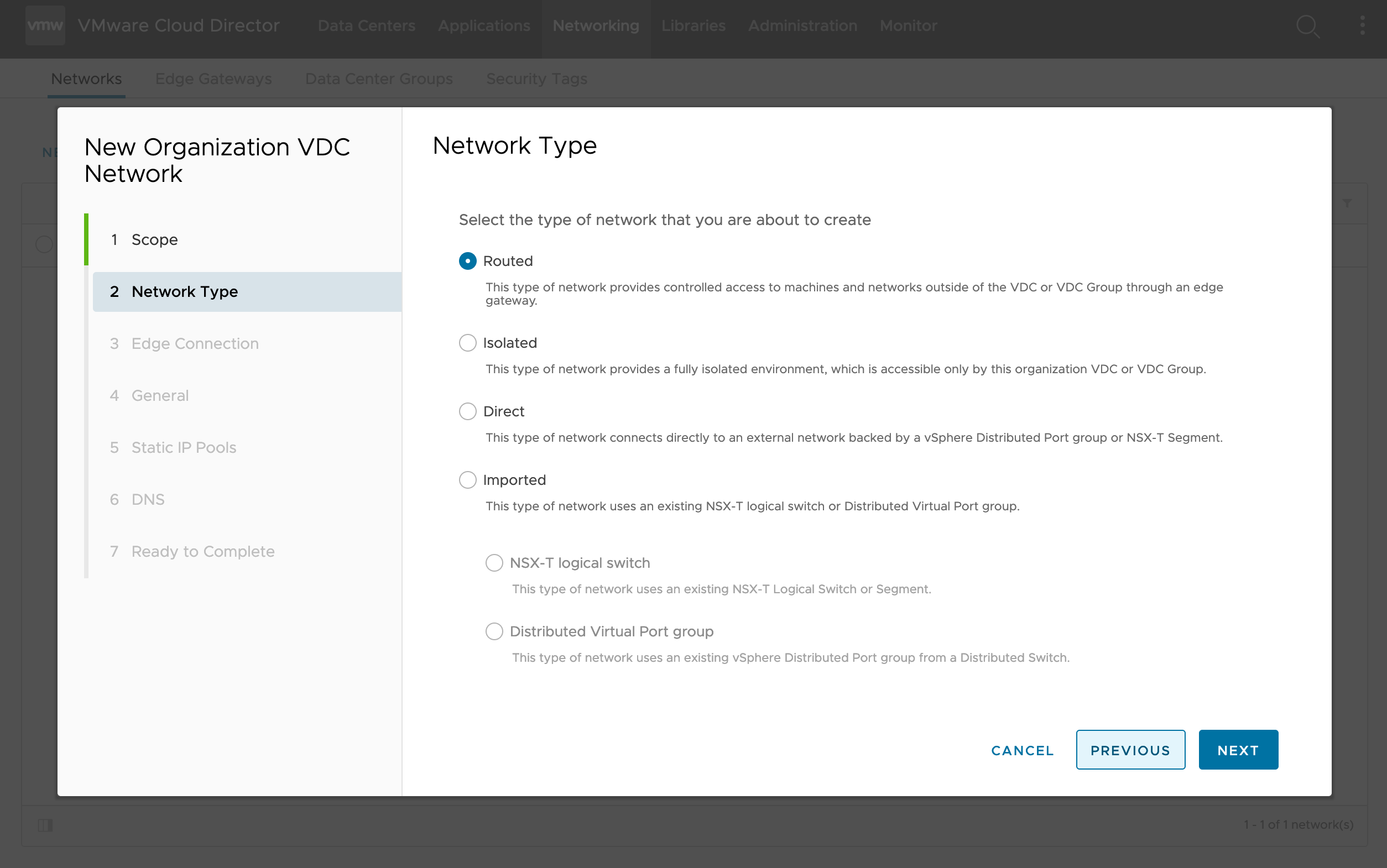Viewport: 1387px width, 868px height.
Task: Select NSX-T logical switch option
Action: click(x=494, y=563)
